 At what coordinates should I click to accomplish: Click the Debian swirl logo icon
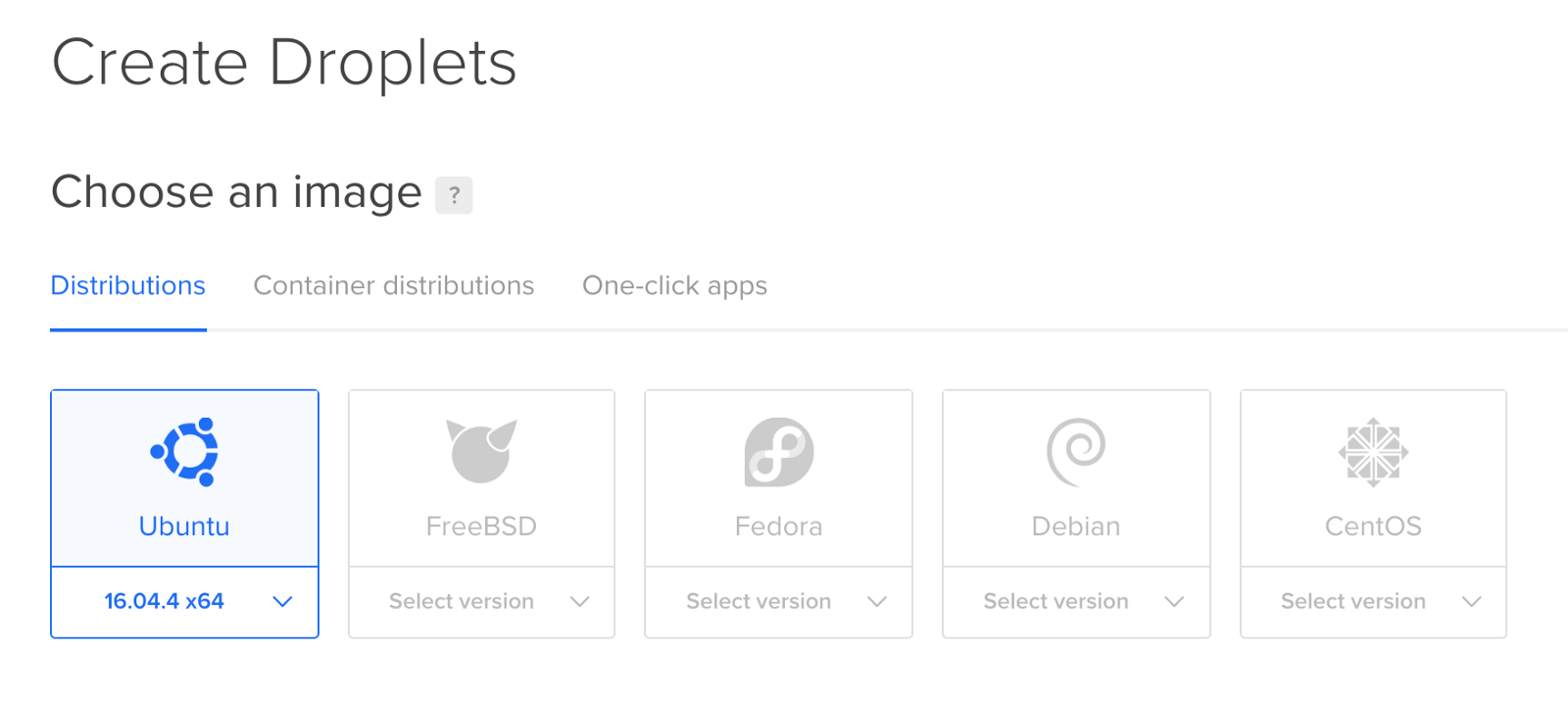click(1076, 452)
